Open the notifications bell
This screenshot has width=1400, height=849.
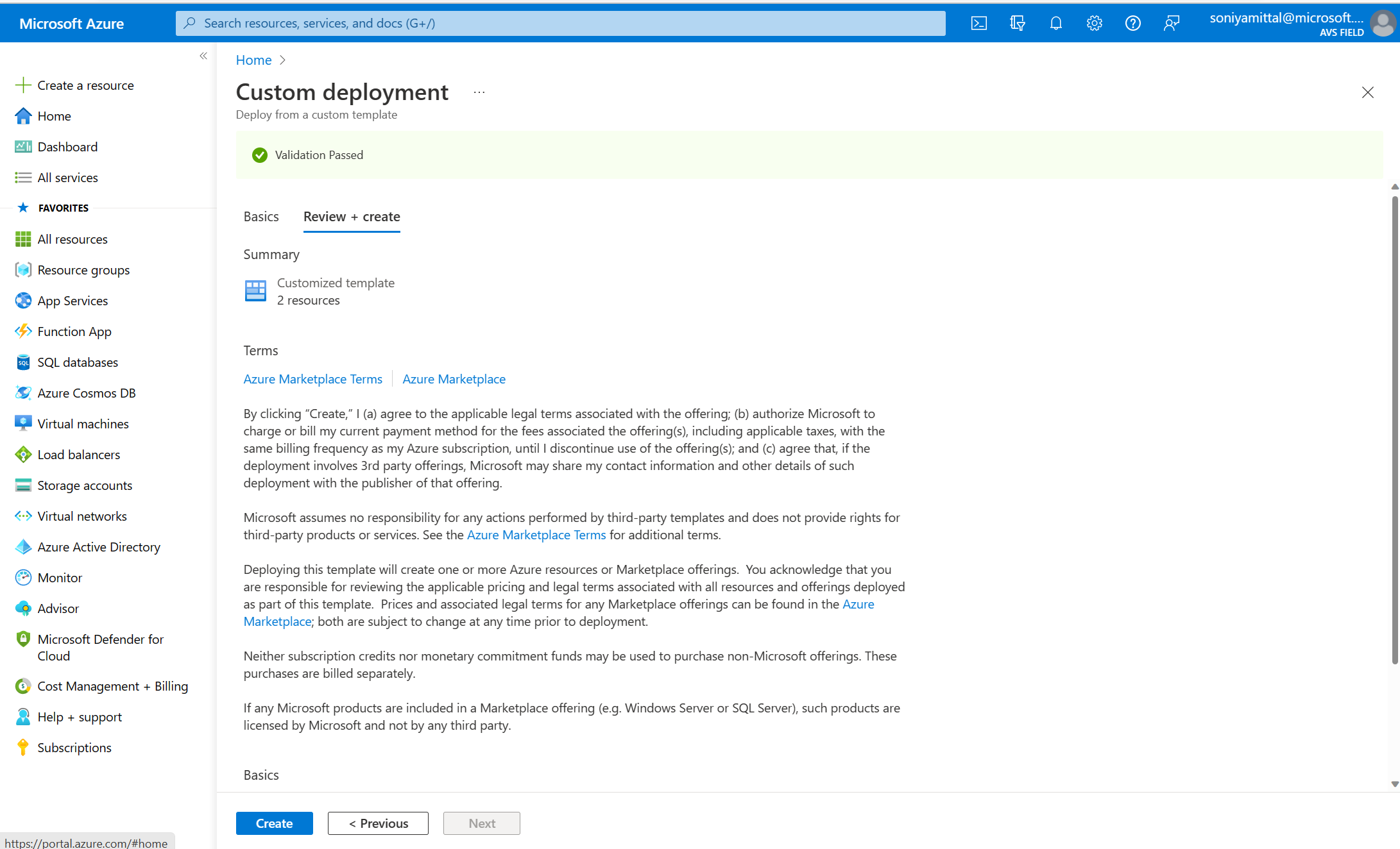(1055, 22)
